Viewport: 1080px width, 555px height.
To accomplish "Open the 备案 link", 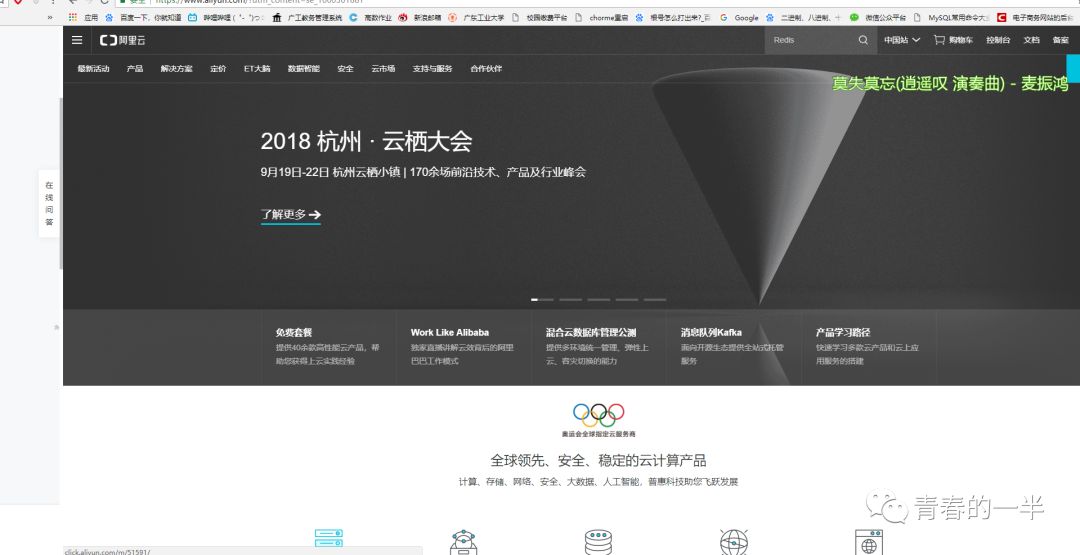I will pyautogui.click(x=1060, y=40).
